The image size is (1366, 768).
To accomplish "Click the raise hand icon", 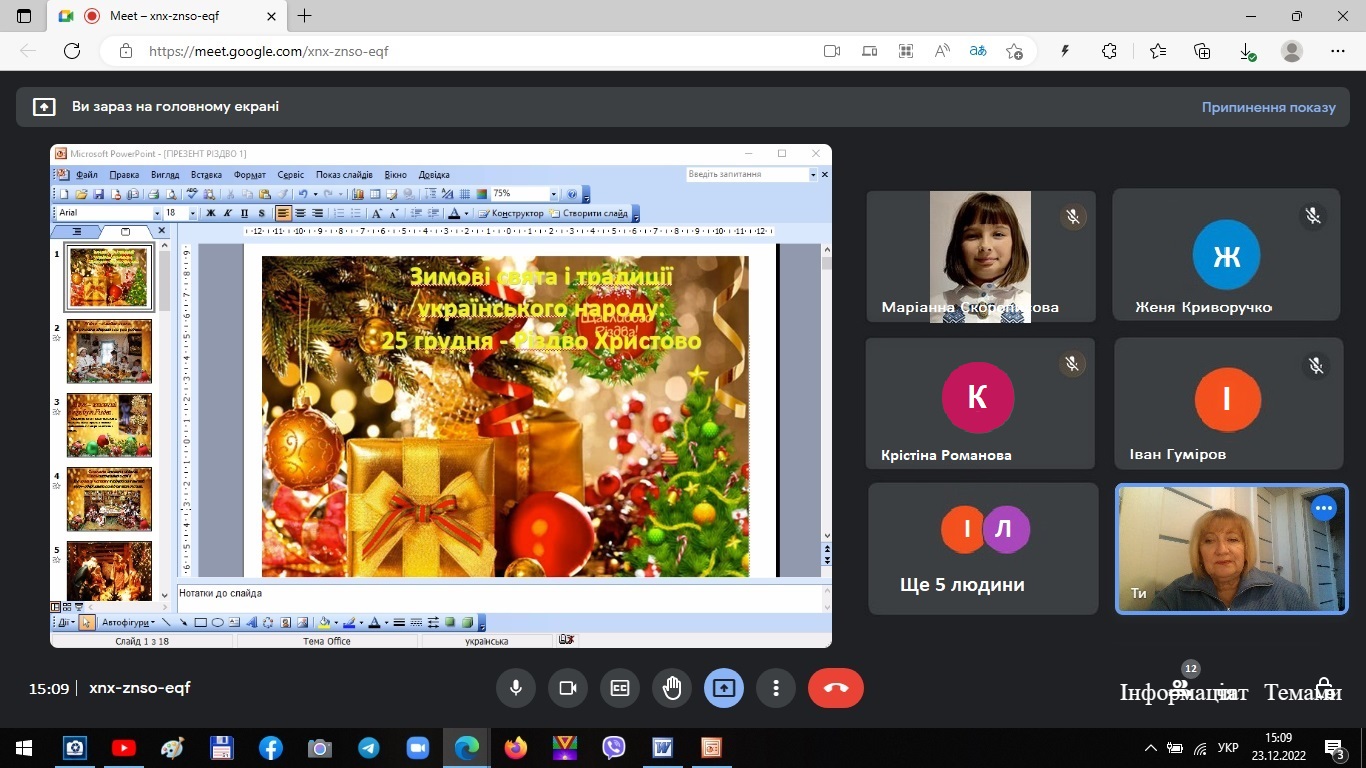I will pyautogui.click(x=672, y=688).
